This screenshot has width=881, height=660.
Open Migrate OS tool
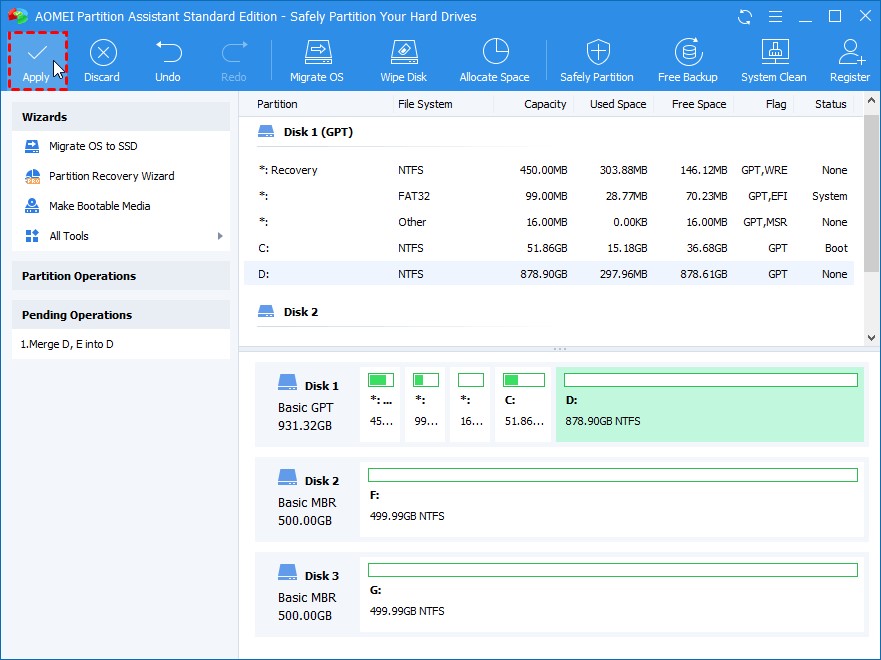pos(317,61)
